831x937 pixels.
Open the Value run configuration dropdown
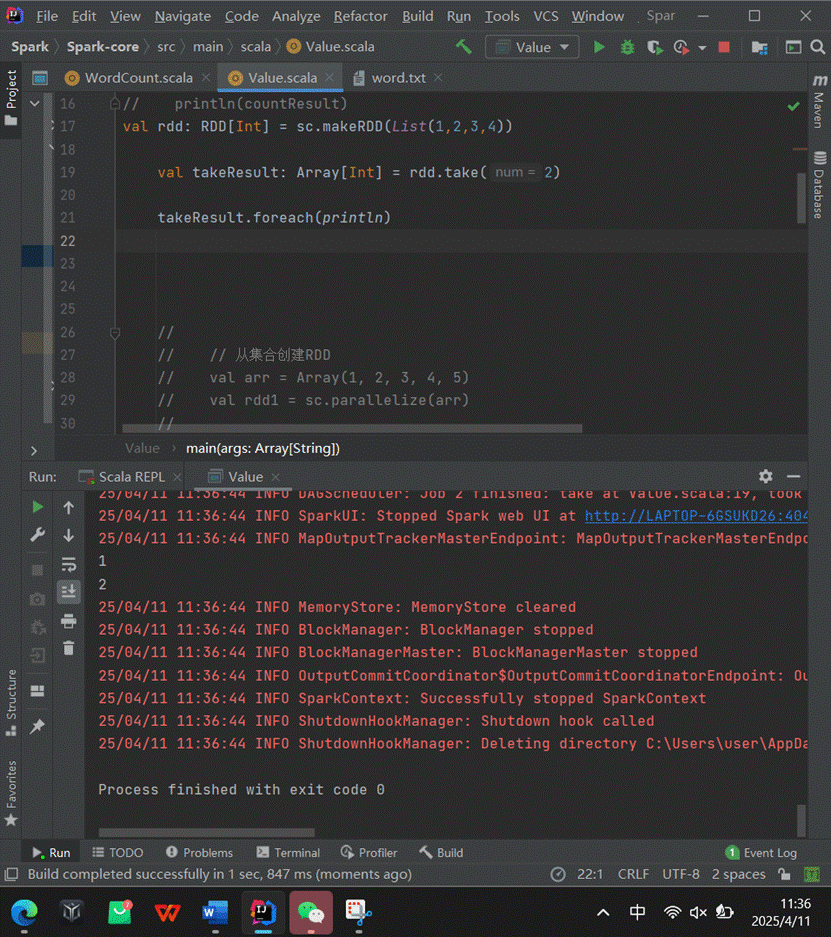[x=532, y=47]
